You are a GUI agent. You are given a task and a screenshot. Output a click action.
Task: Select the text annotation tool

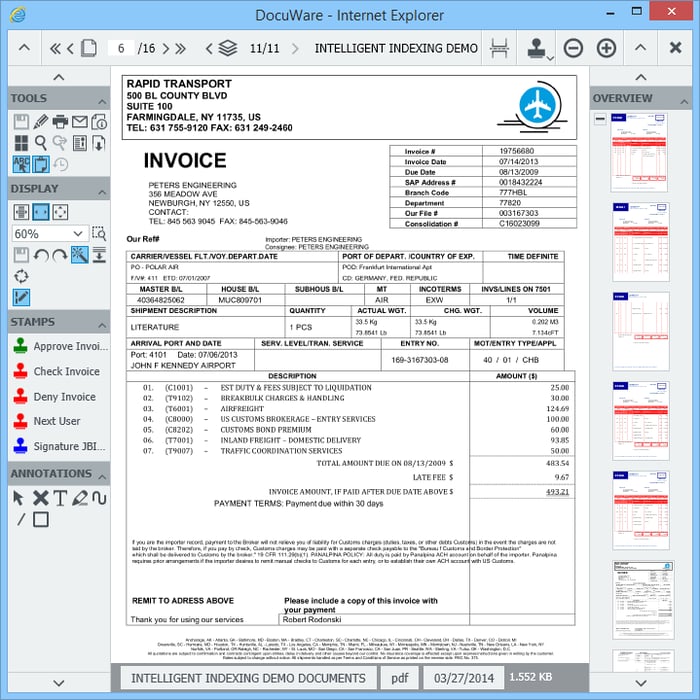coord(60,497)
